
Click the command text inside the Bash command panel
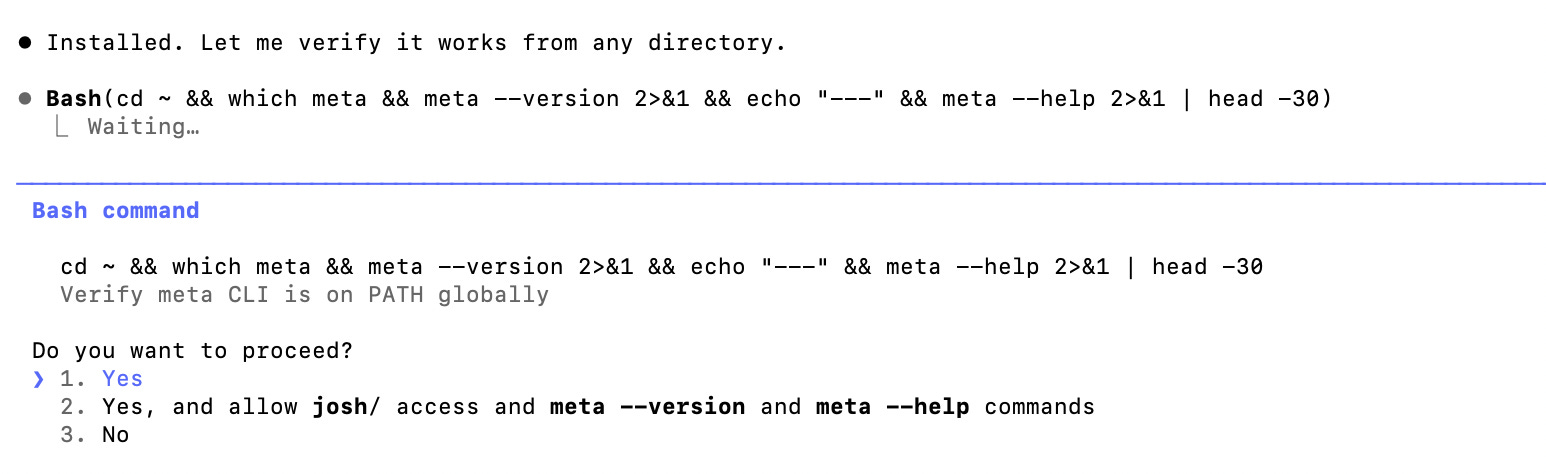[x=661, y=267]
